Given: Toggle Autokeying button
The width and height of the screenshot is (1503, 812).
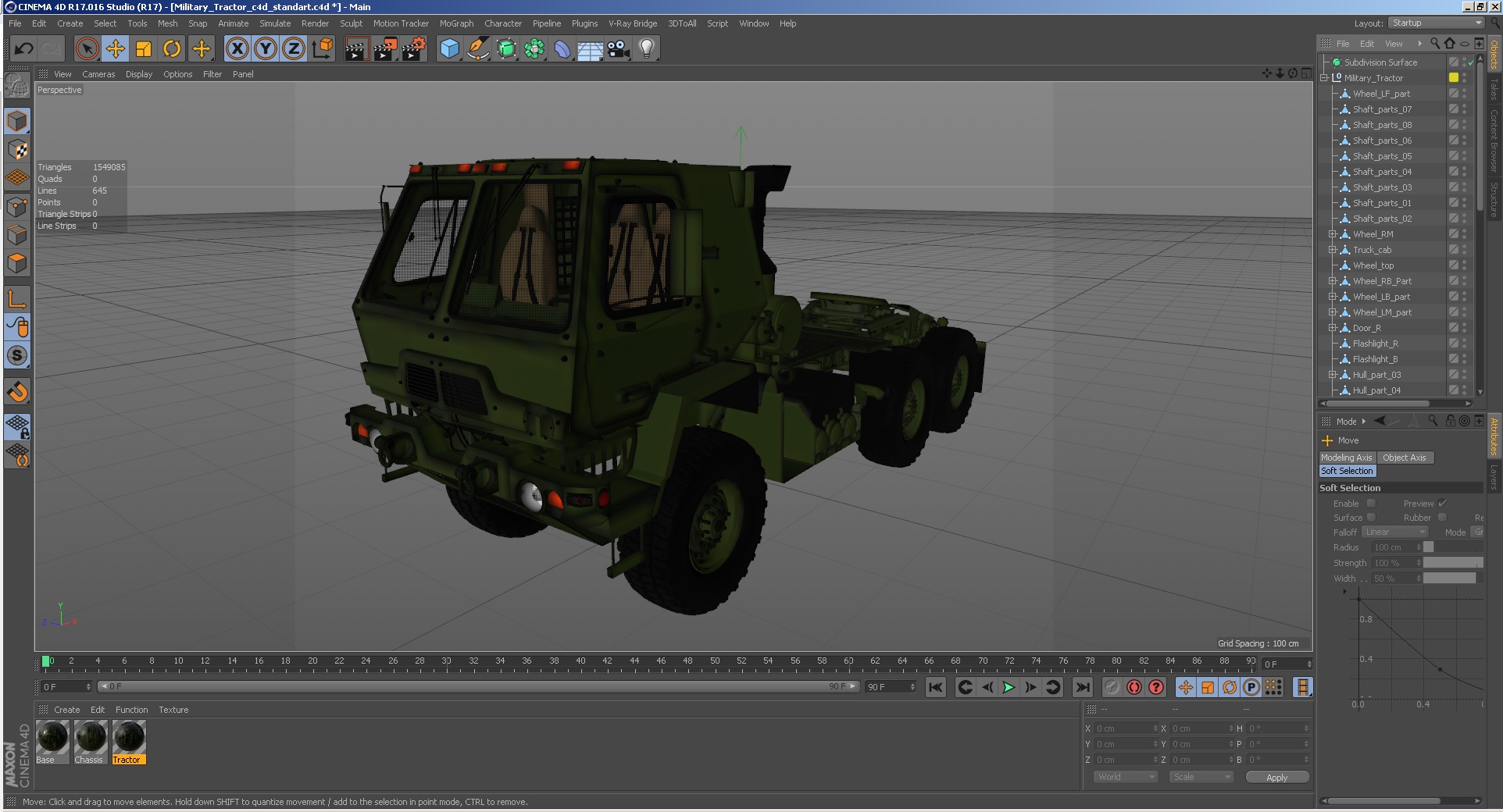Looking at the screenshot, I should tap(1134, 687).
